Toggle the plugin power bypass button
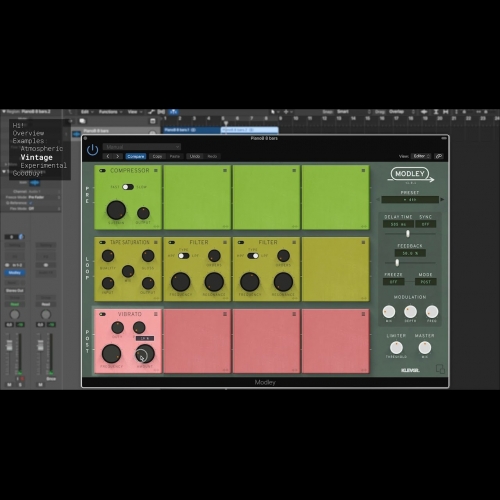Viewport: 500px width, 500px height. [x=92, y=150]
